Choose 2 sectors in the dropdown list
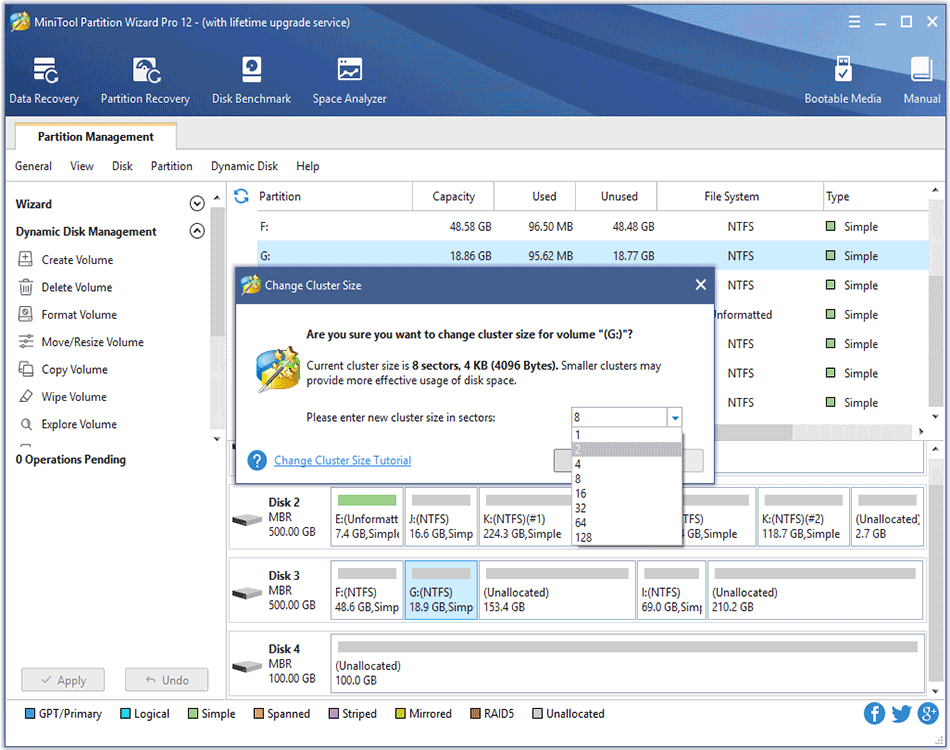The height and width of the screenshot is (750, 950). tap(627, 450)
